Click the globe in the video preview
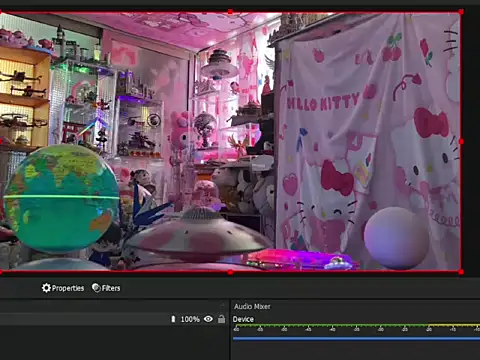 point(62,198)
